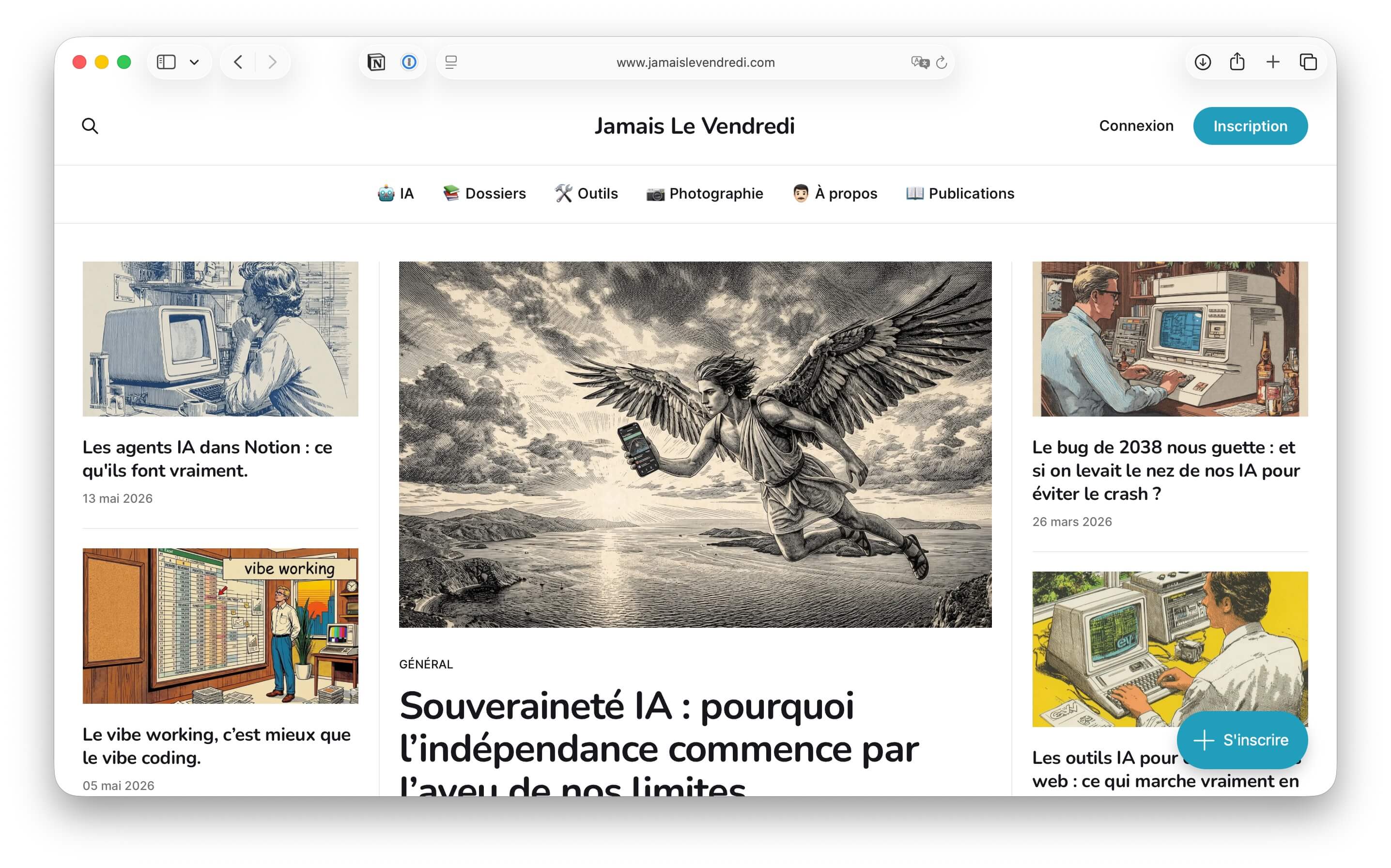The width and height of the screenshot is (1391, 868).
Task: Open the Notion extension icon
Action: pyautogui.click(x=376, y=62)
